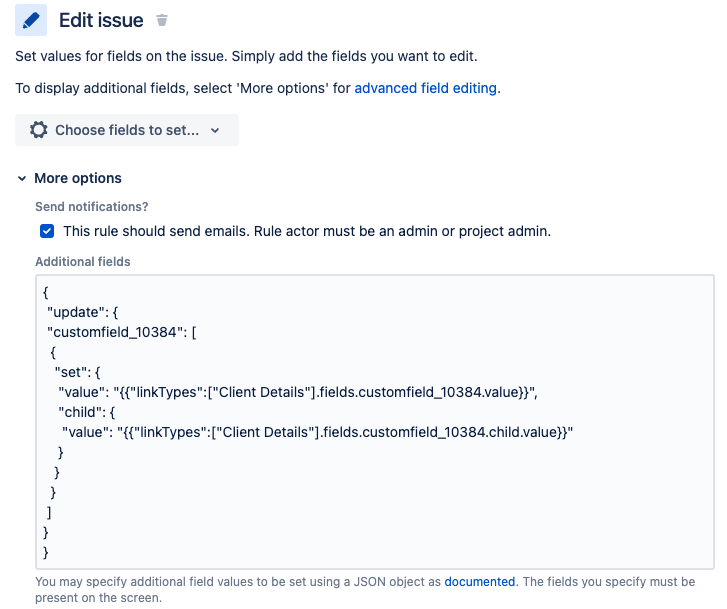
Task: Click the Additional fields label
Action: click(83, 262)
